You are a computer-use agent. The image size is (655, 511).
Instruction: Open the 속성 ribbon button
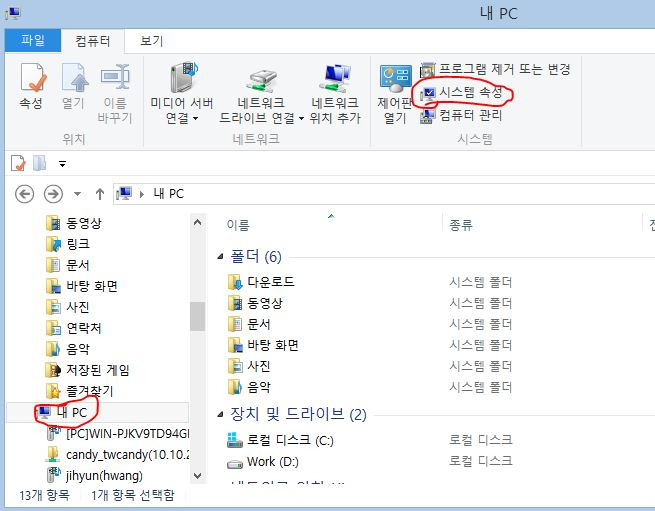tap(32, 86)
